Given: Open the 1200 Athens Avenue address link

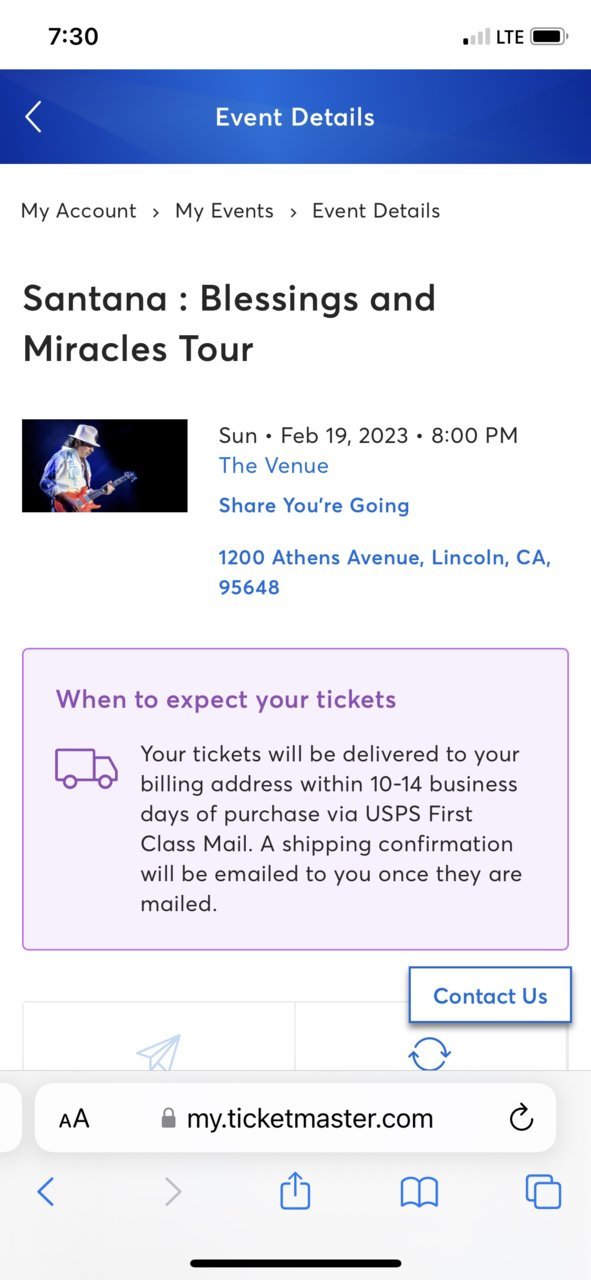Looking at the screenshot, I should coord(385,572).
